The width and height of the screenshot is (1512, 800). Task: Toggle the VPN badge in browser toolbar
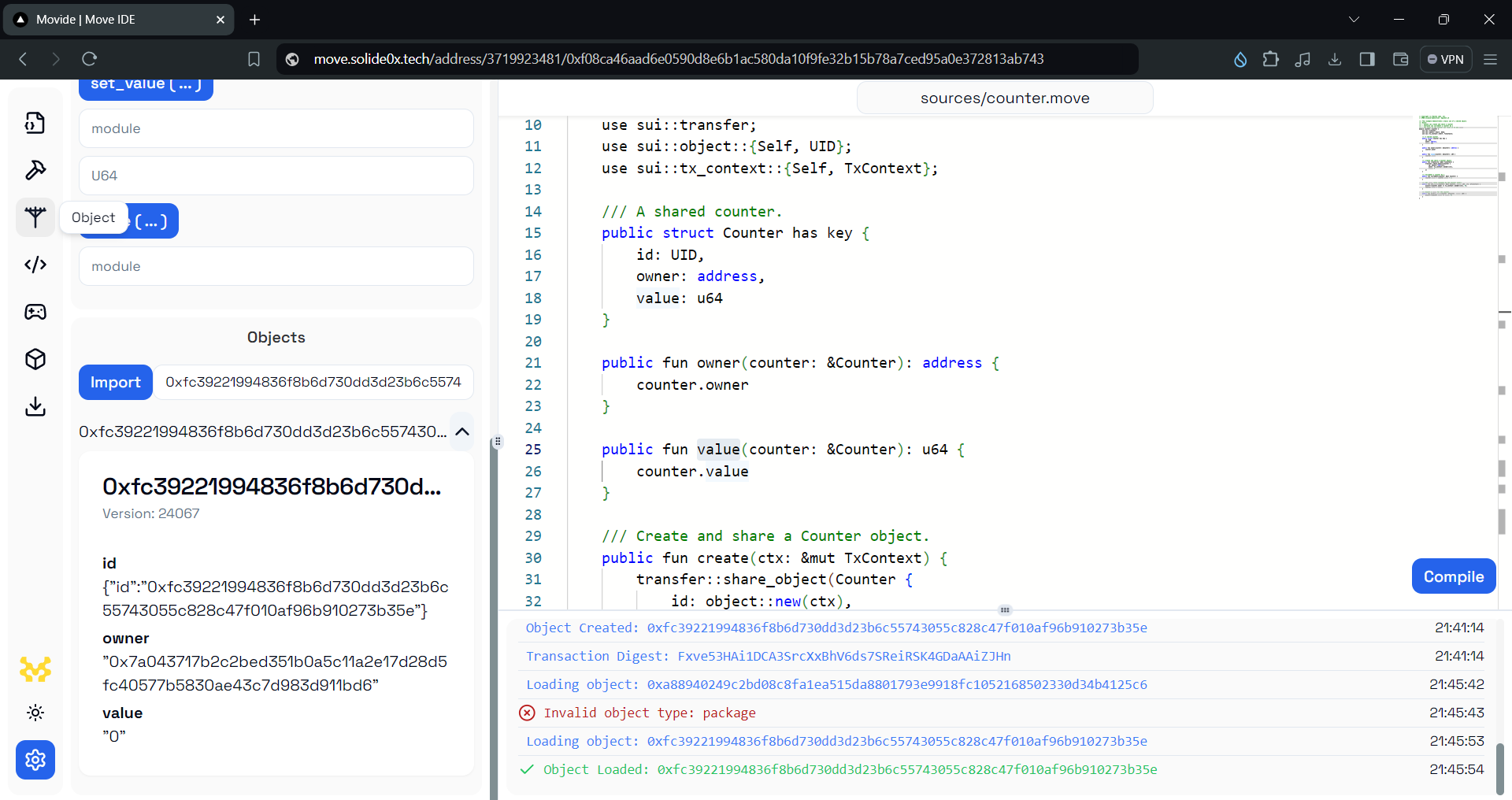[x=1446, y=58]
